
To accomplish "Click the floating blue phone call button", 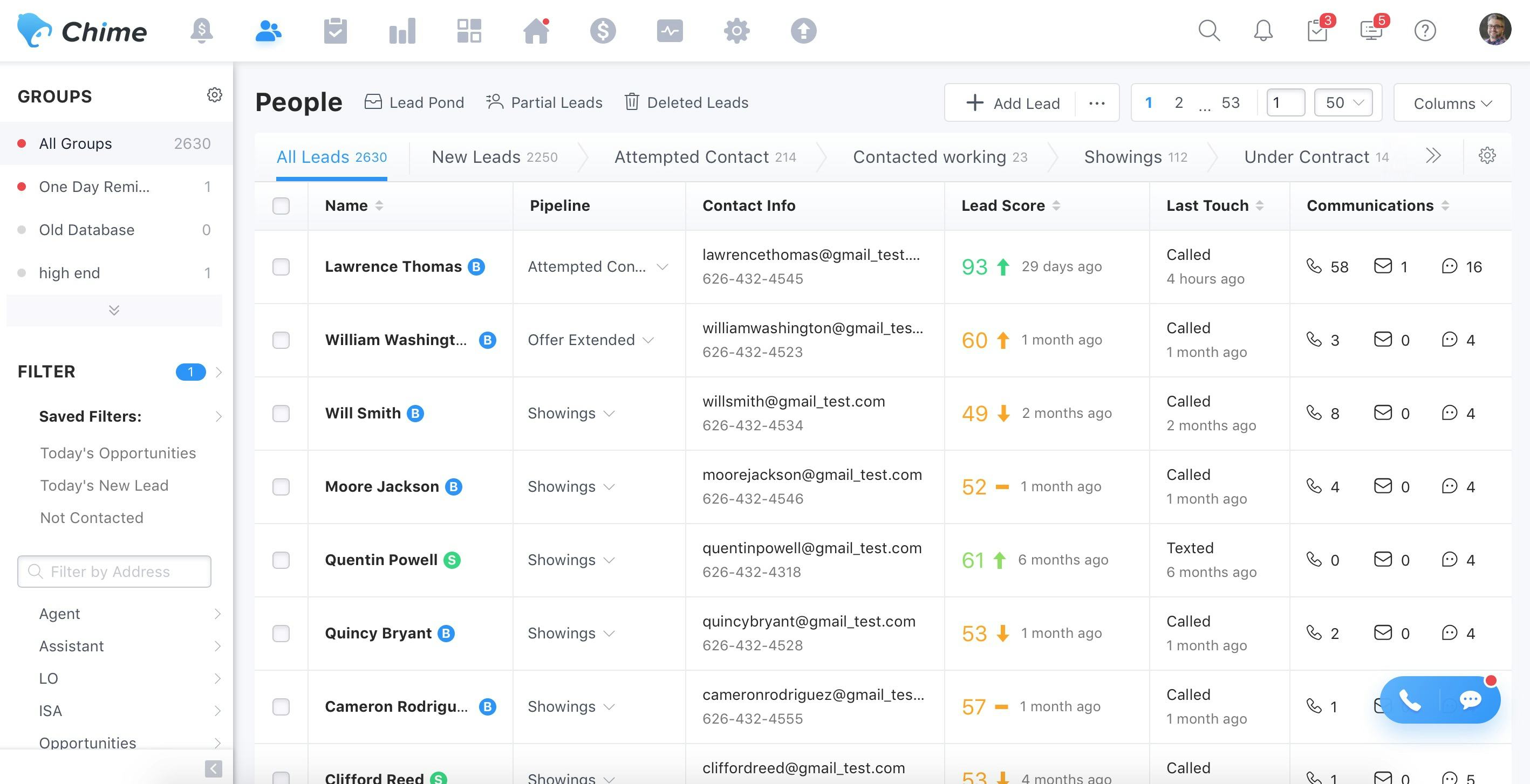I will coord(1411,700).
